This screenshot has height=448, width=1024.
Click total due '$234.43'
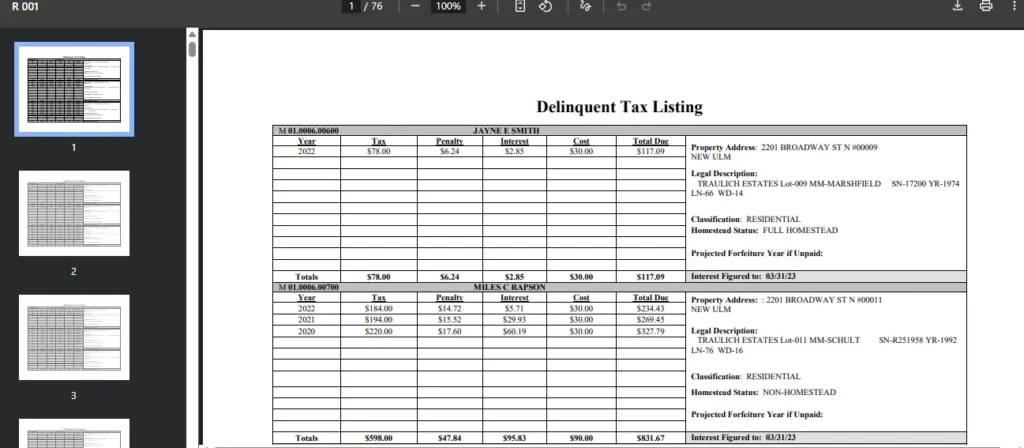pos(650,308)
